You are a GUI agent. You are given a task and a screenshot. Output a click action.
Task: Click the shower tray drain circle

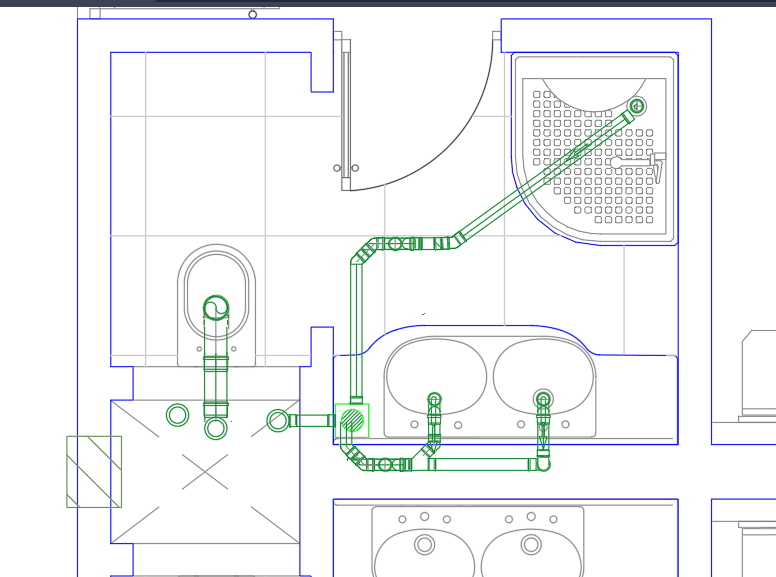point(637,105)
